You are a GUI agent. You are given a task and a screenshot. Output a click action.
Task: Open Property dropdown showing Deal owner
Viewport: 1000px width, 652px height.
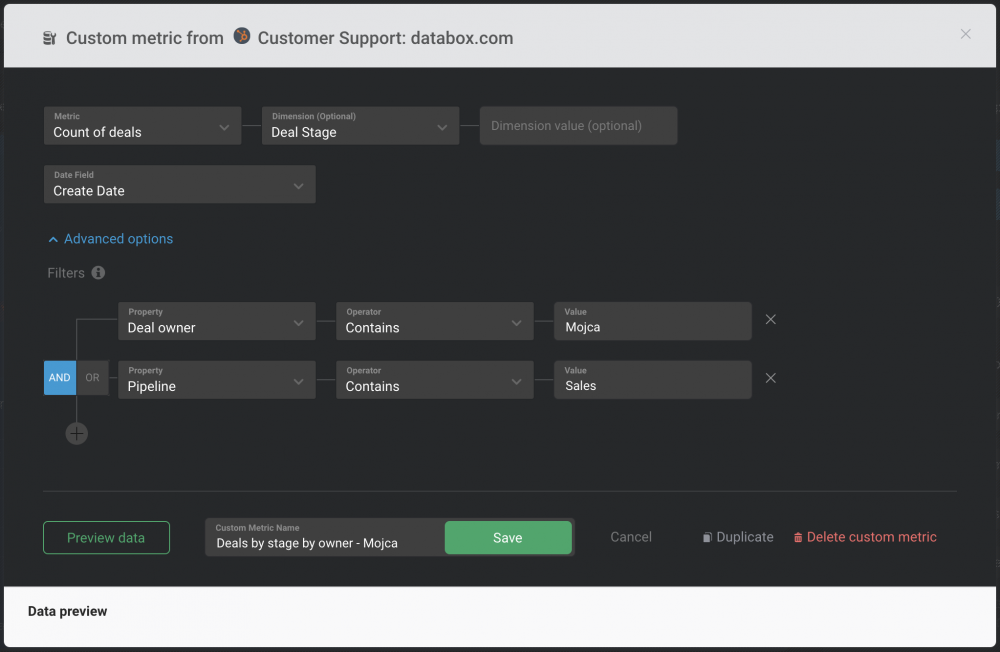point(216,321)
